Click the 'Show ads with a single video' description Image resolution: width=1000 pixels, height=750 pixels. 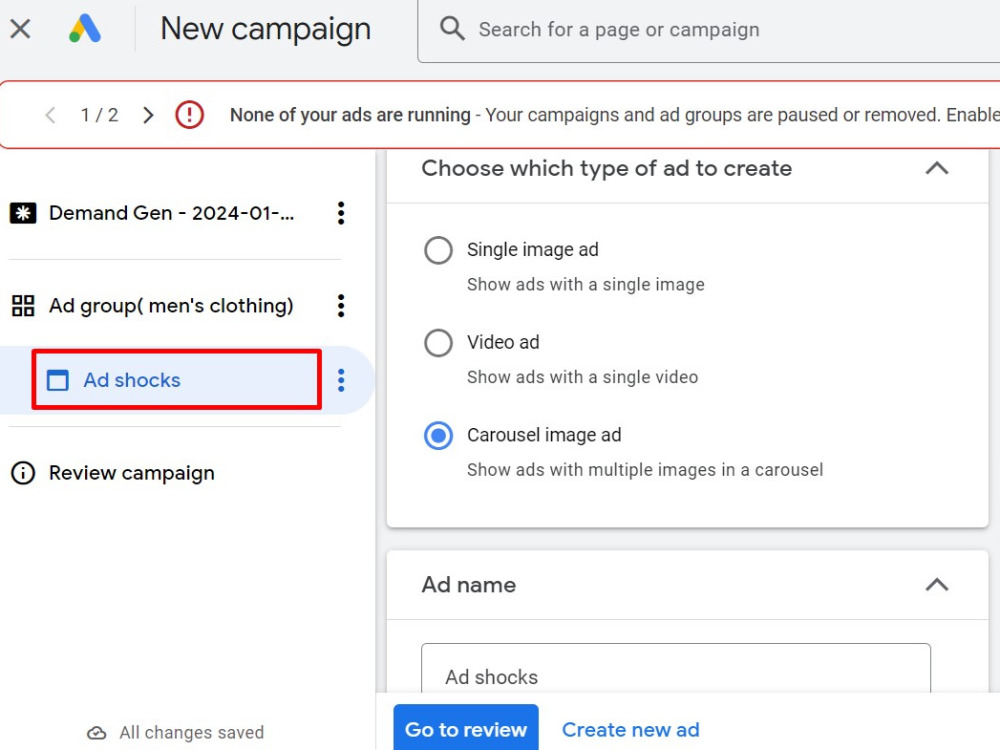(x=582, y=378)
